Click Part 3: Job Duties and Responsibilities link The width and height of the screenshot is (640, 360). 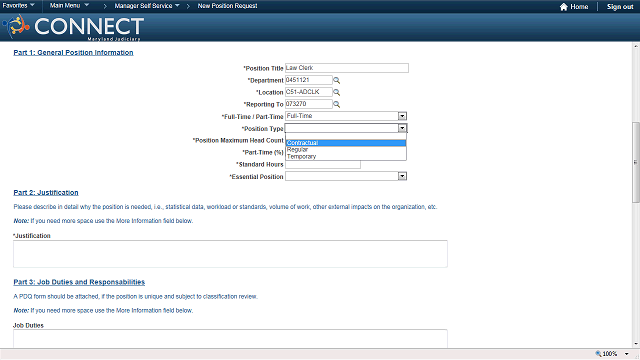point(79,282)
